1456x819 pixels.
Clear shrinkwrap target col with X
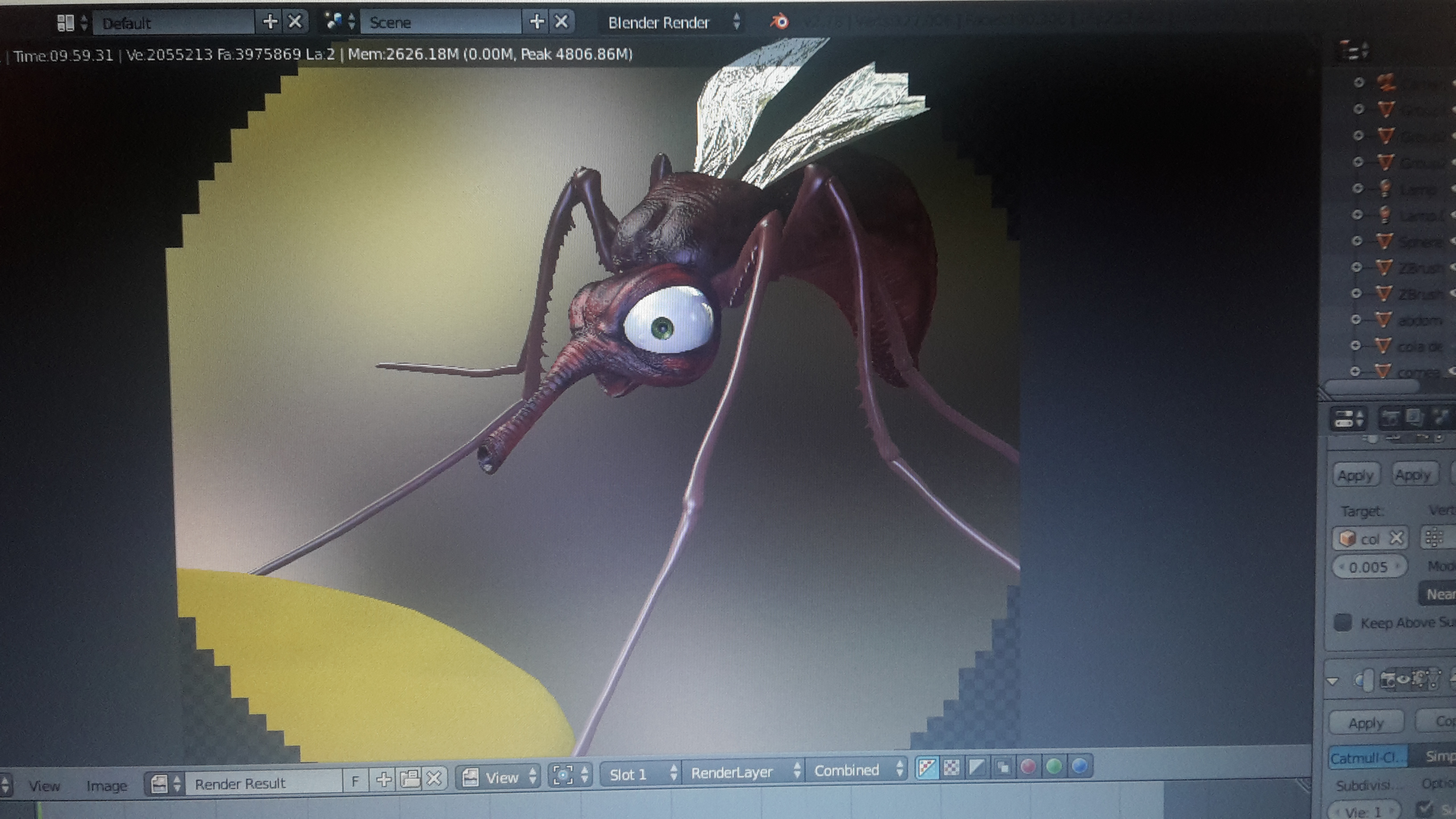point(1396,538)
